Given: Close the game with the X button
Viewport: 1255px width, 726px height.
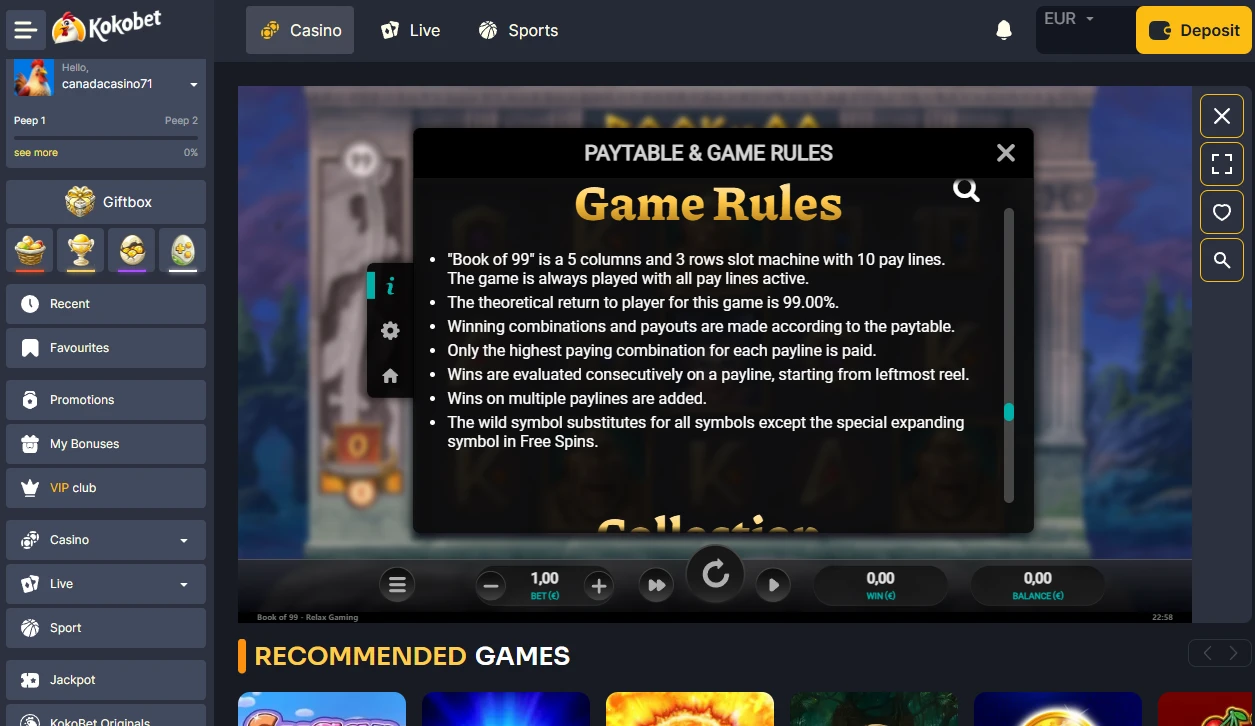Looking at the screenshot, I should (1222, 116).
